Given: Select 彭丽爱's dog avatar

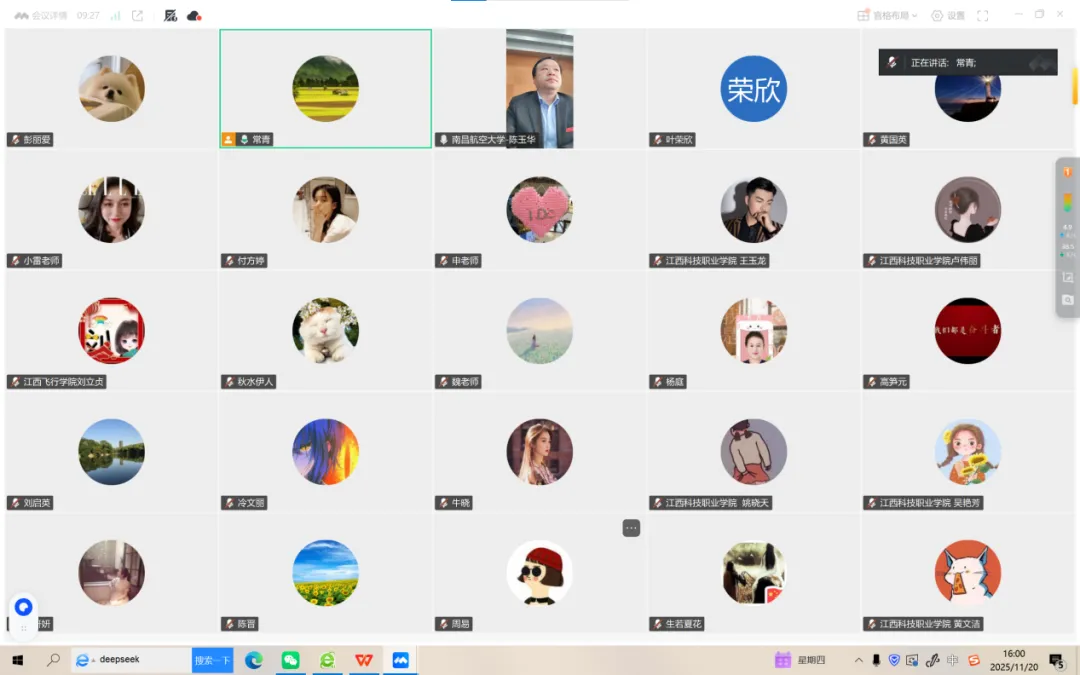Looking at the screenshot, I should coord(112,89).
